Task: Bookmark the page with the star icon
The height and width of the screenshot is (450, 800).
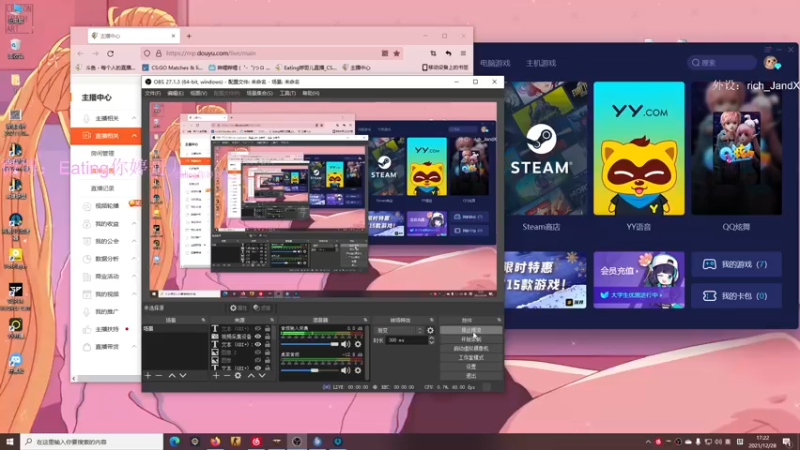Action: pyautogui.click(x=396, y=53)
